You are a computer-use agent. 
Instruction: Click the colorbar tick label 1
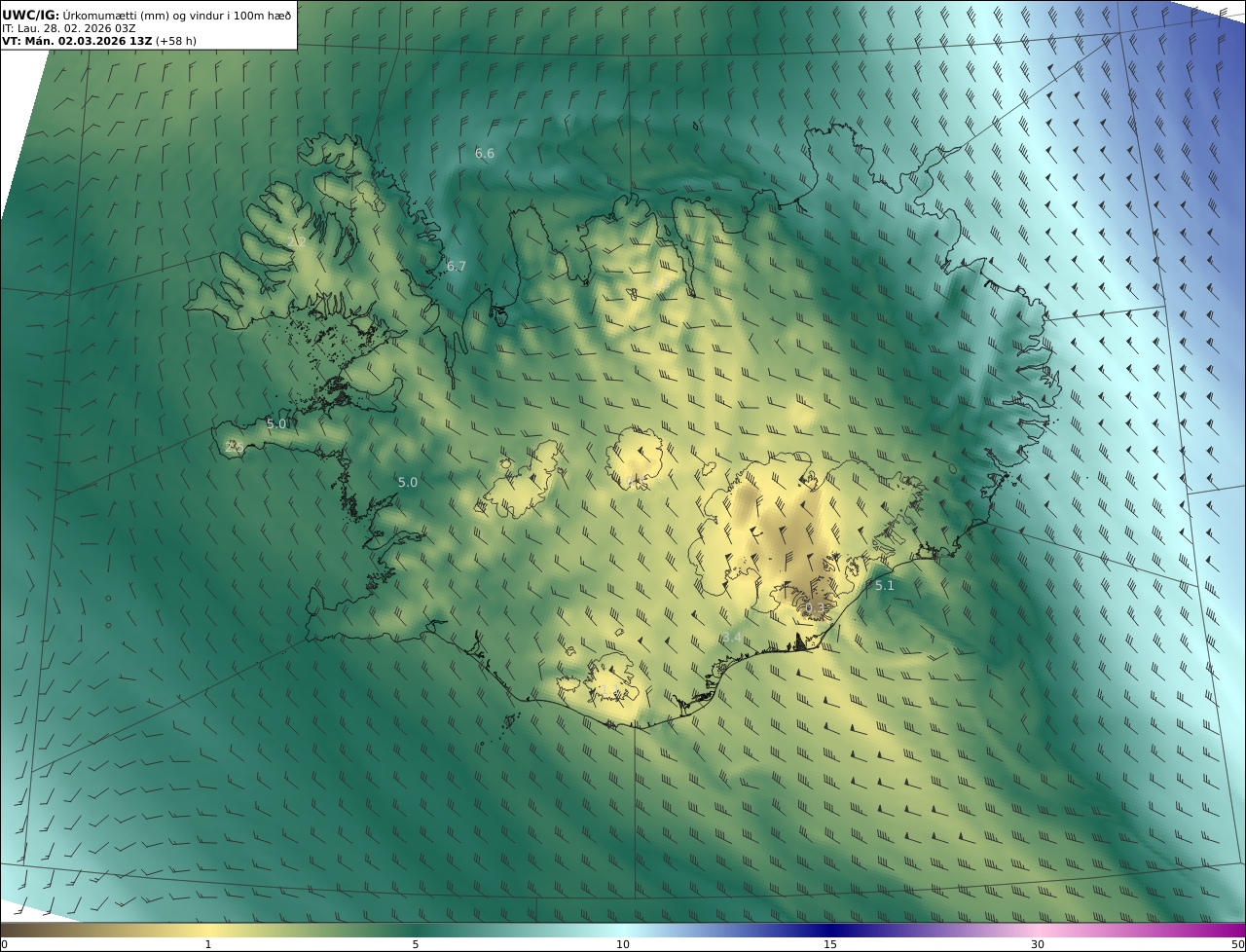point(208,945)
